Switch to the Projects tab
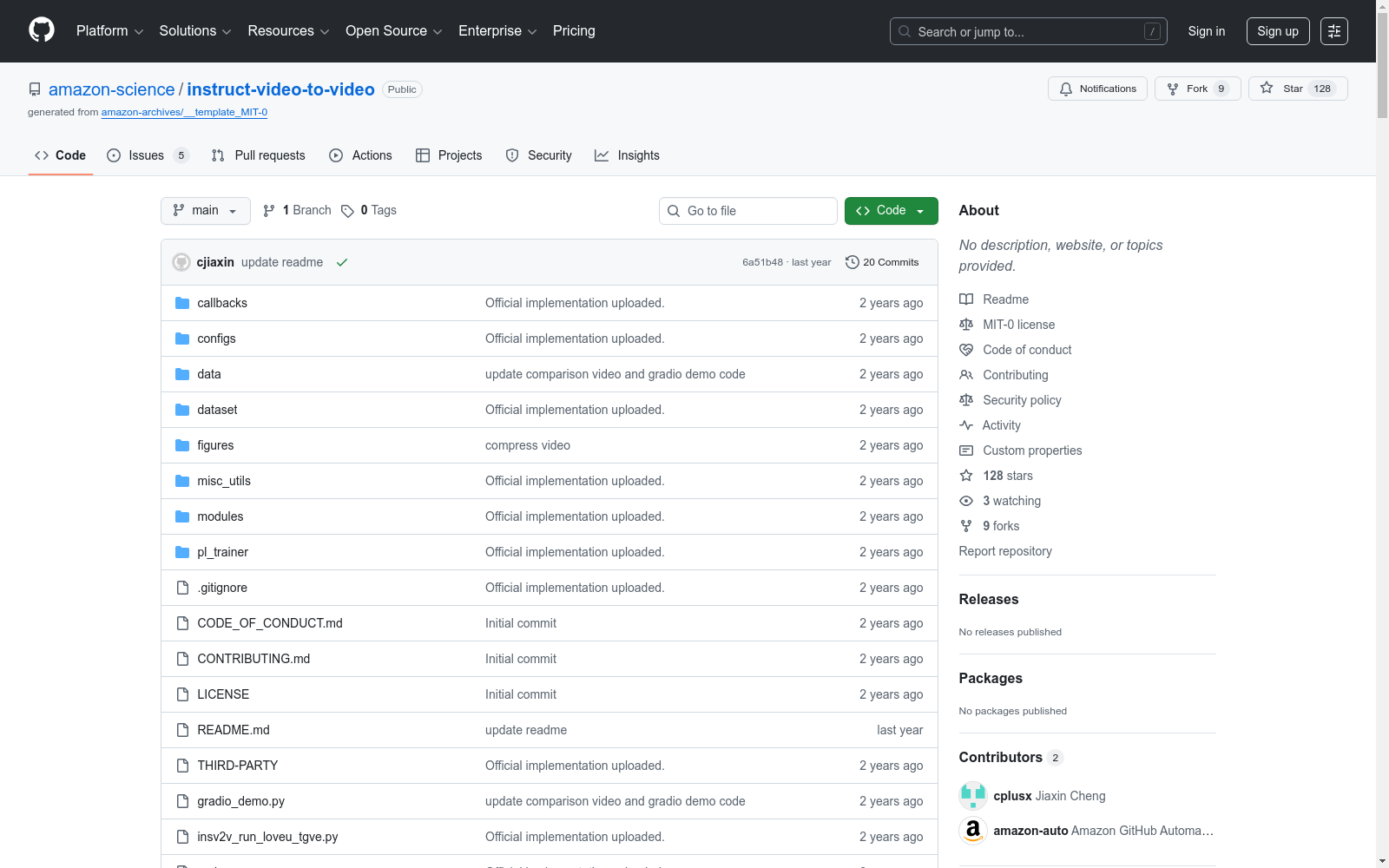 449,155
